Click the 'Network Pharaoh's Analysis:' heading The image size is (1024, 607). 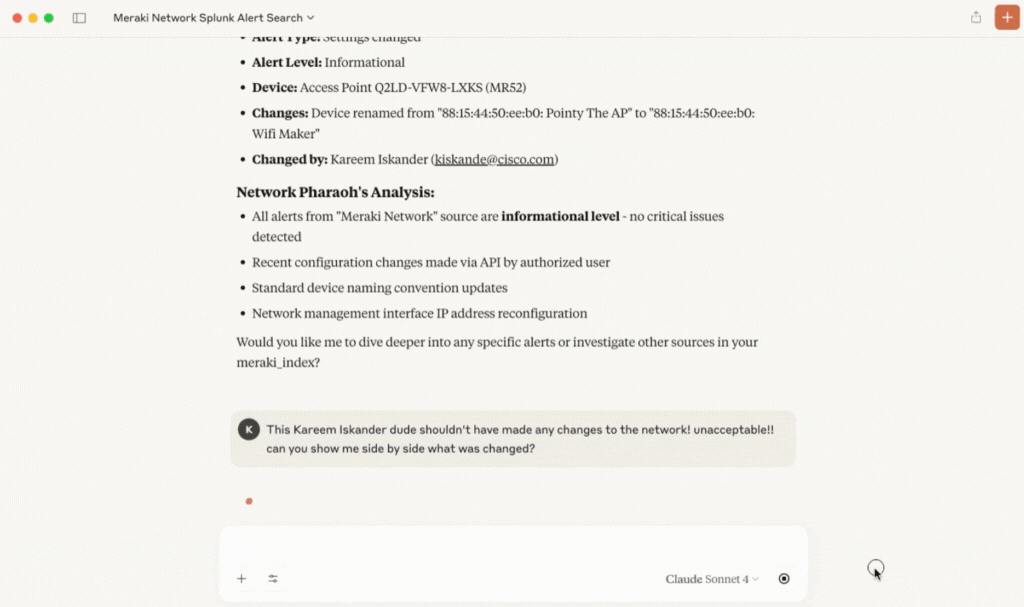pos(335,192)
